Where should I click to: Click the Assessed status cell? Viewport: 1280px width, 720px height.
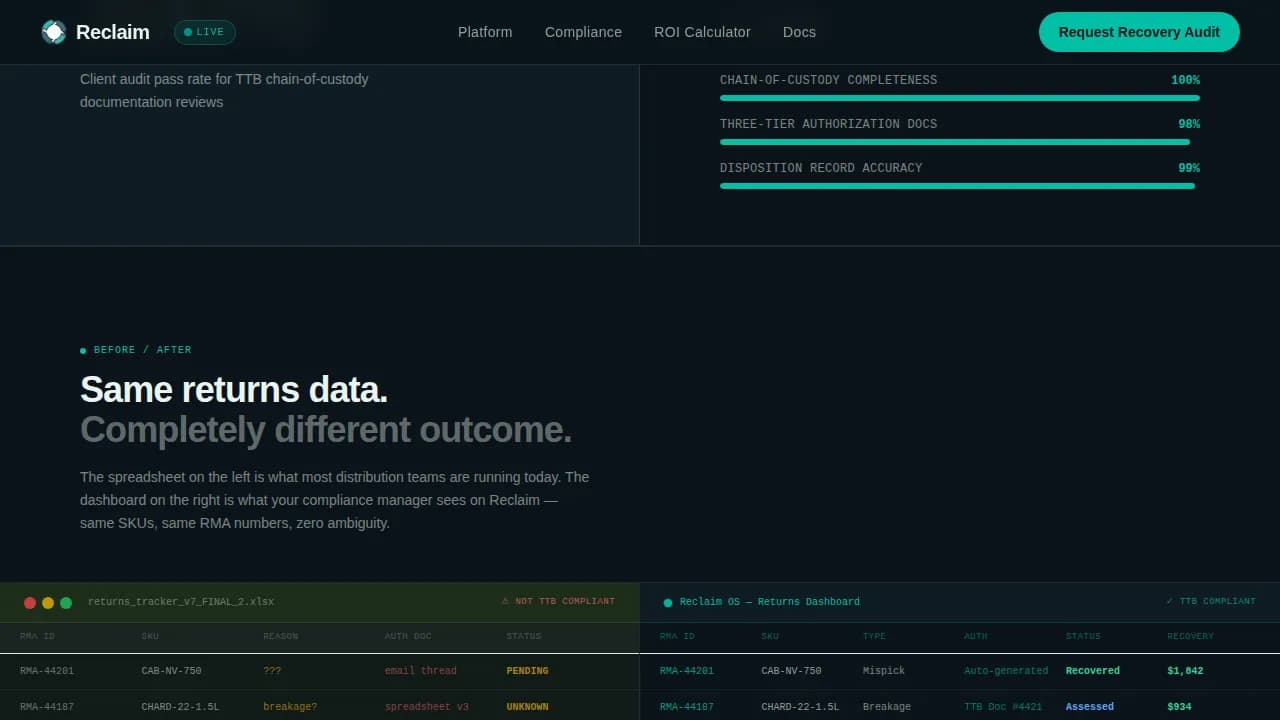pyautogui.click(x=1090, y=707)
